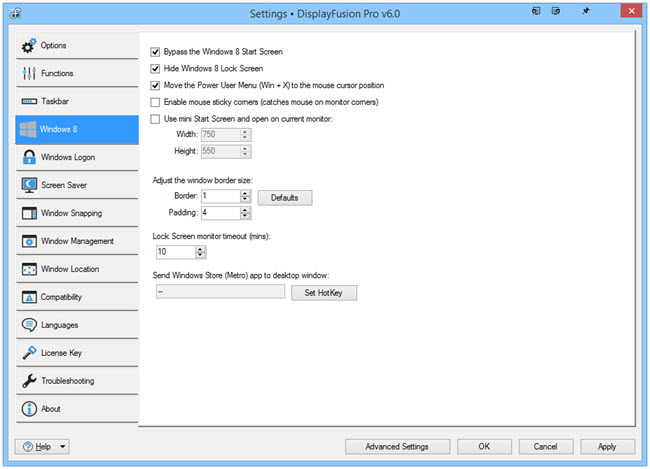Screen dimensions: 650x469
Task: Click the Taskbar icon in sidebar
Action: coord(29,101)
